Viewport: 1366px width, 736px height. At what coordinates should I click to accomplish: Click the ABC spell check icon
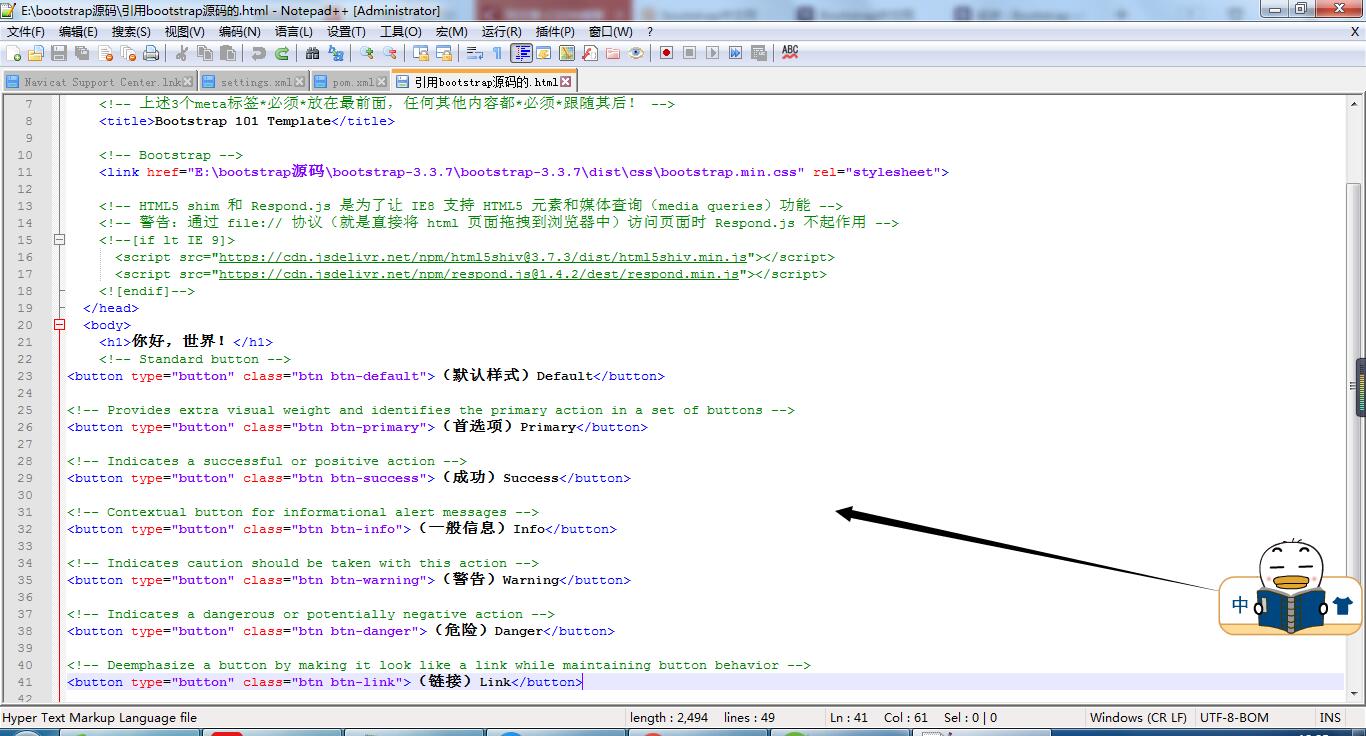pos(790,53)
